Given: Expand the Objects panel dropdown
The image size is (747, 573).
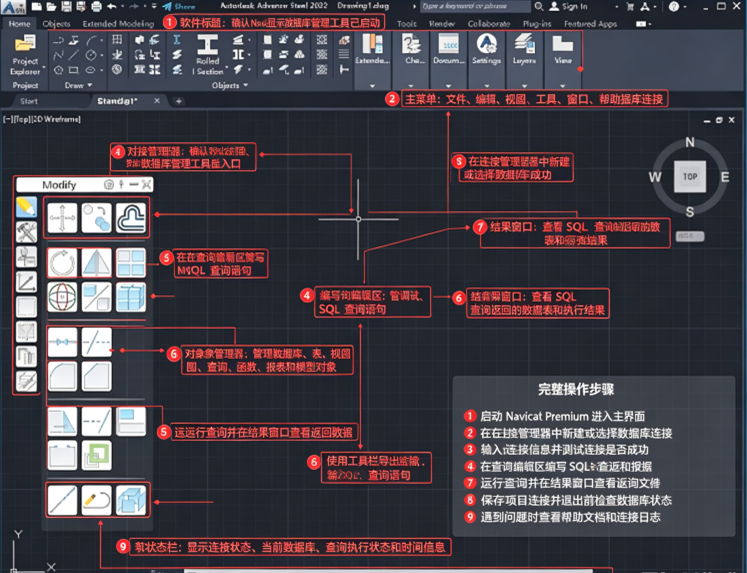Looking at the screenshot, I should click(246, 85).
